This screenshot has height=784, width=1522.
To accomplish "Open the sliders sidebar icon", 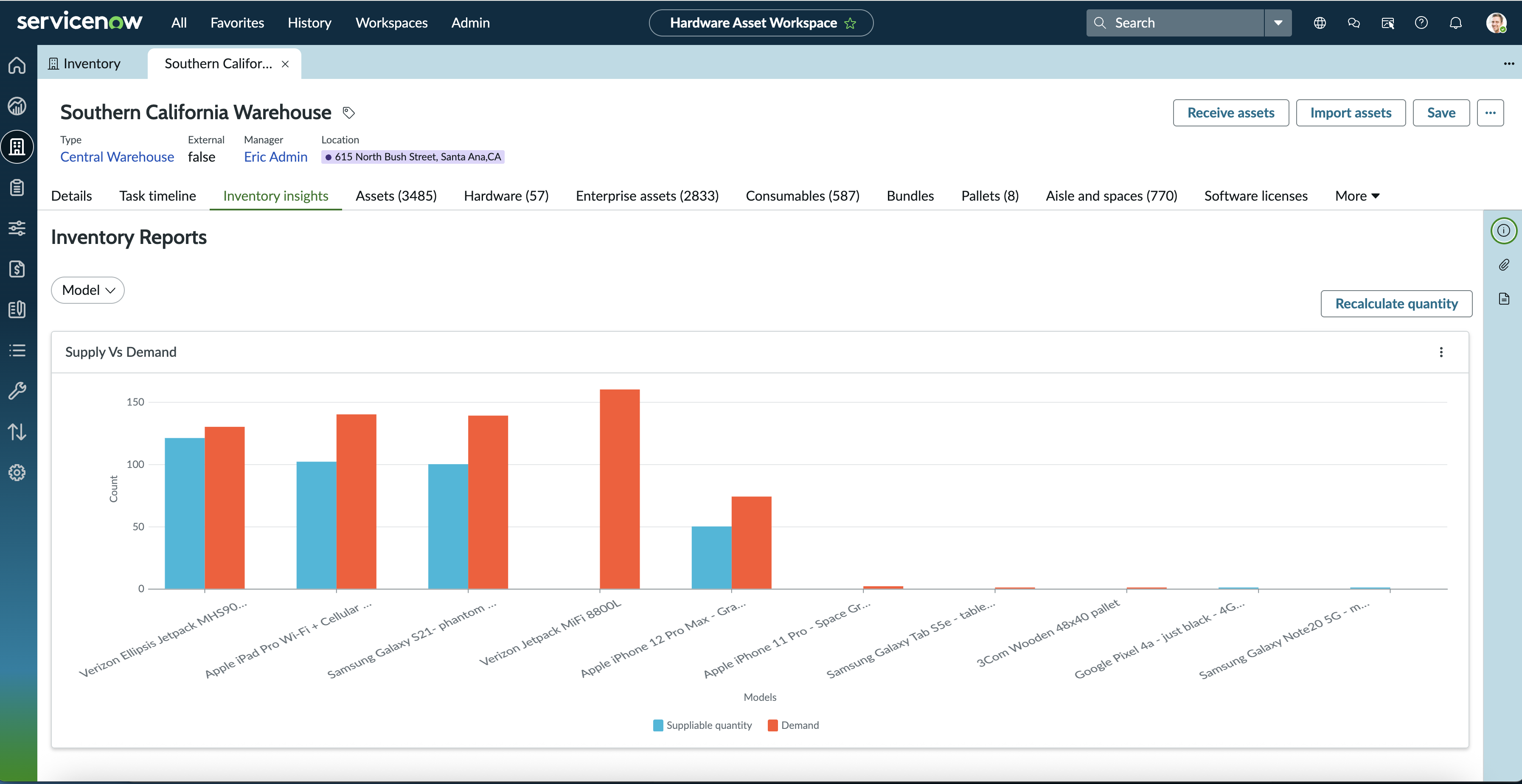I will tap(17, 228).
